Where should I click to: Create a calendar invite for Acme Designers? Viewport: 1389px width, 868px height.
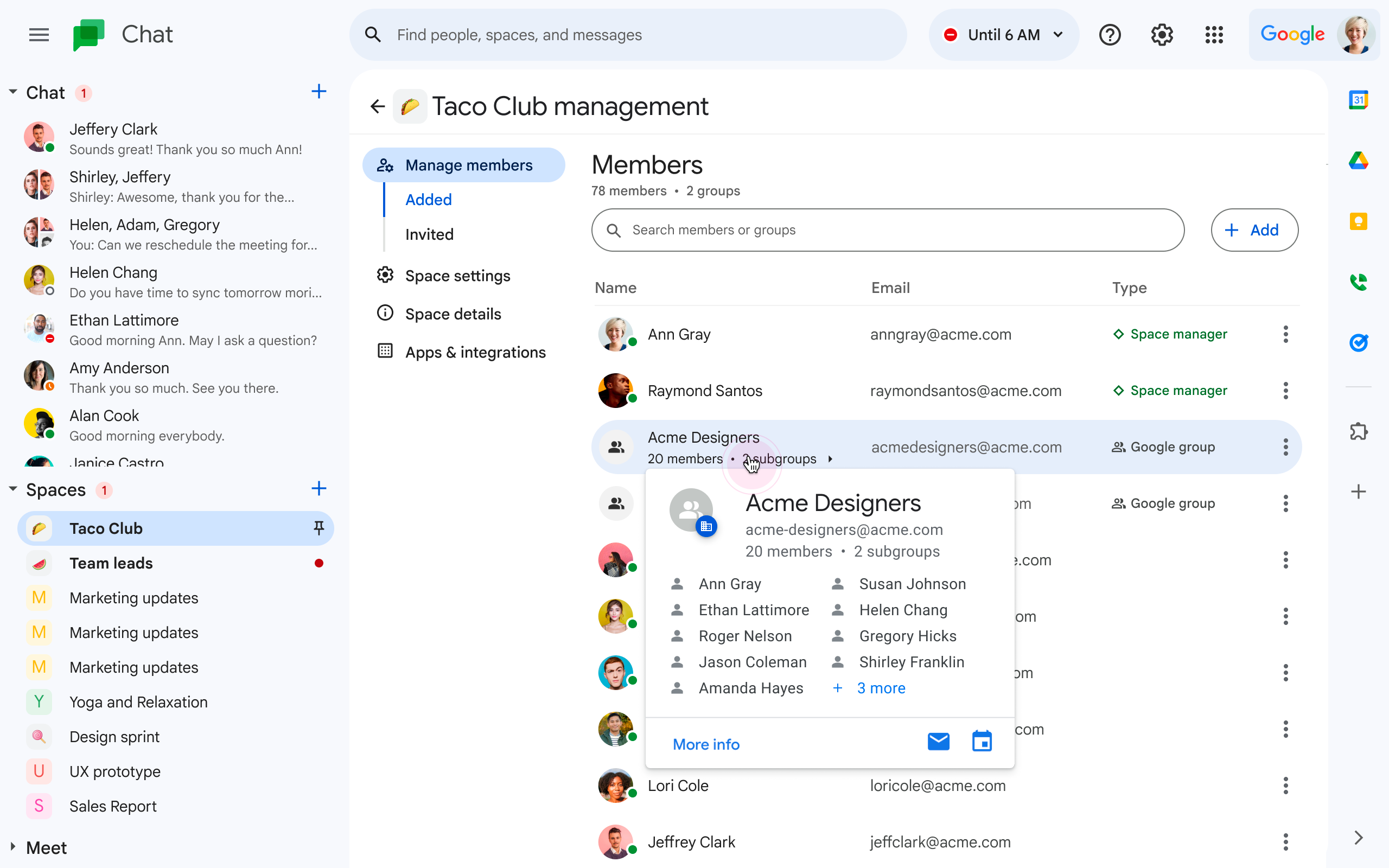pyautogui.click(x=982, y=741)
